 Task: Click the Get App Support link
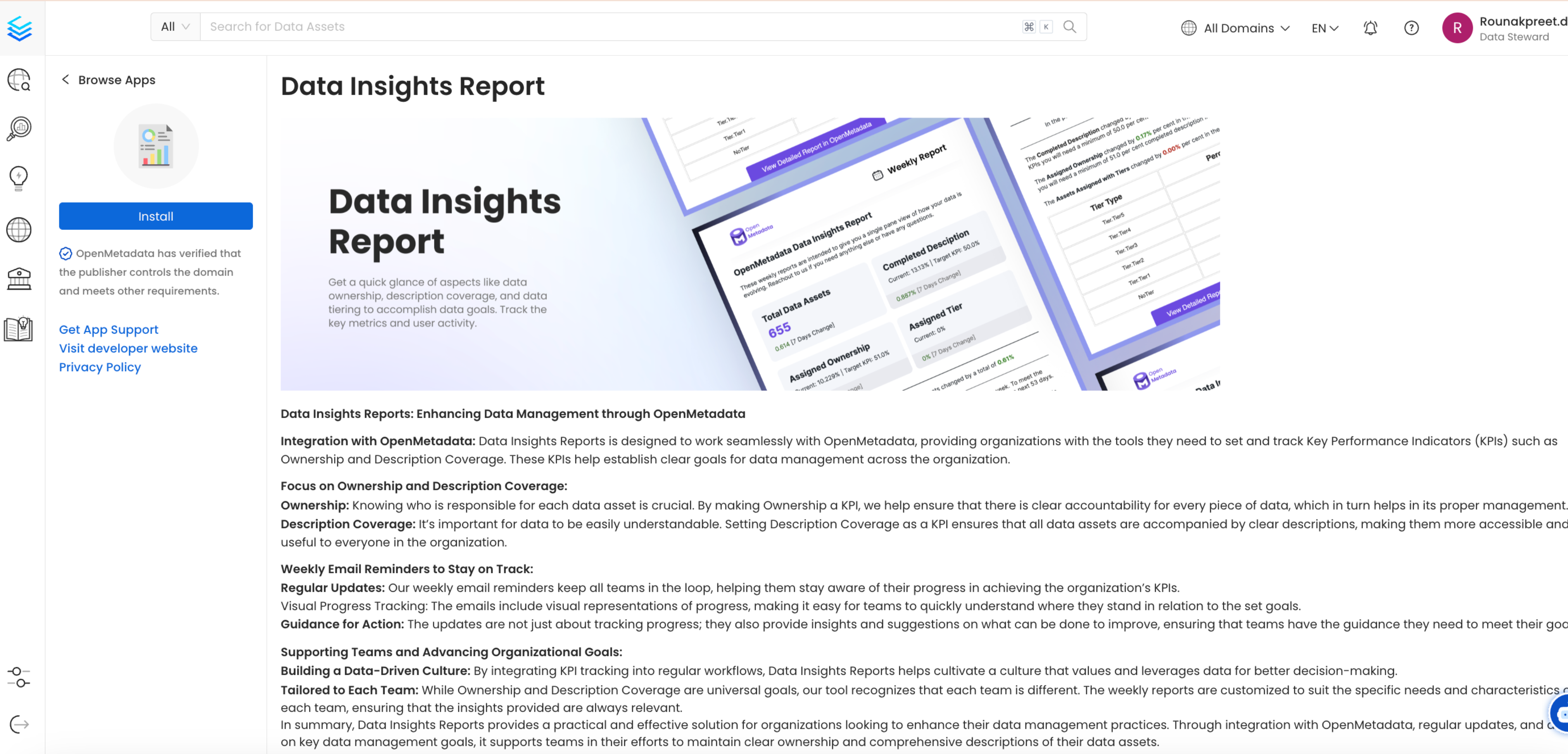108,330
